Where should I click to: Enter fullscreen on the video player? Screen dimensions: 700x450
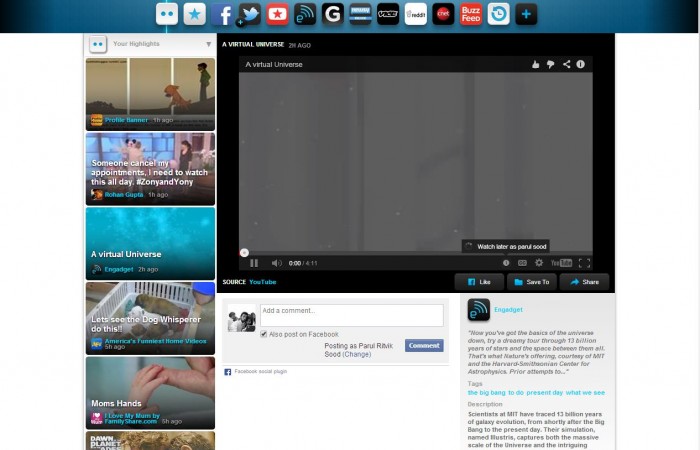click(x=585, y=263)
